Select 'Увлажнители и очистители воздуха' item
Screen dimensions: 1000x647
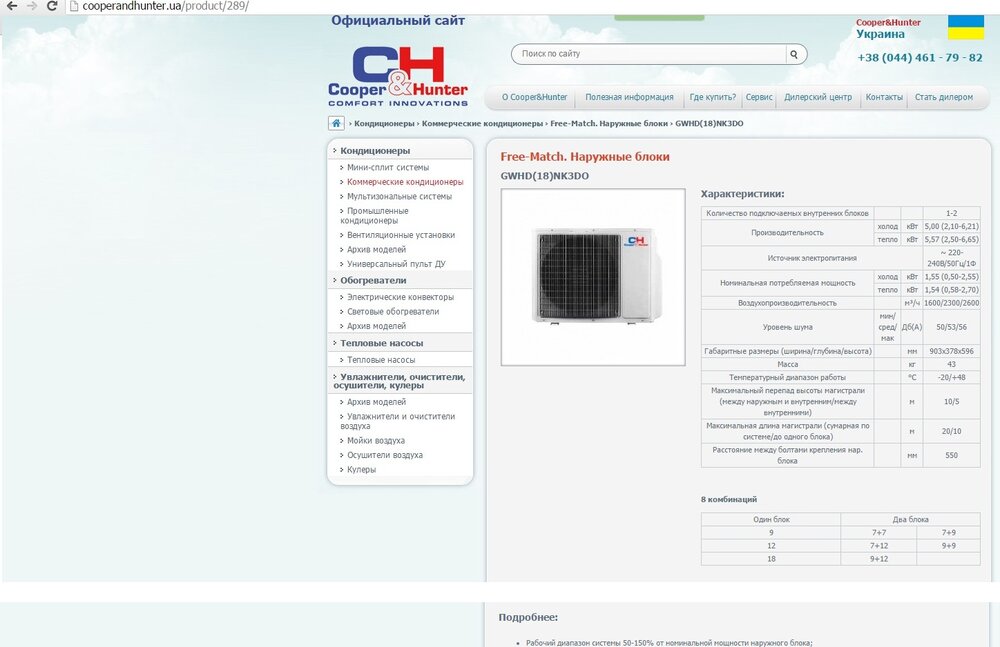(x=398, y=421)
